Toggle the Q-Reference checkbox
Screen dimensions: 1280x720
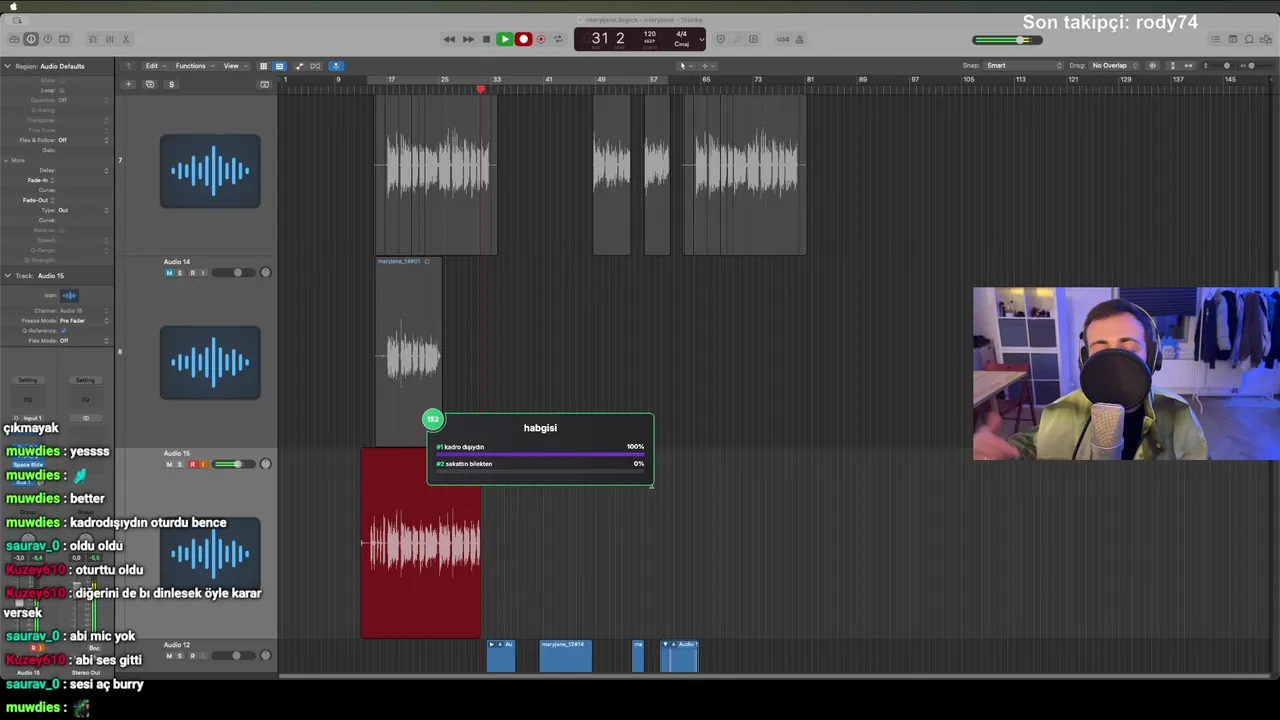coord(63,331)
